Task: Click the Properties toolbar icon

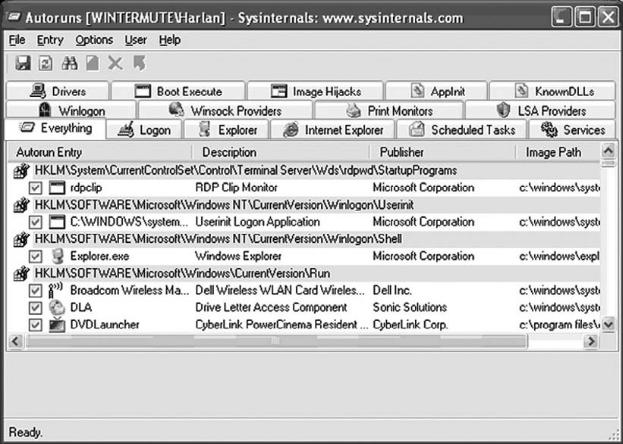Action: coord(92,63)
